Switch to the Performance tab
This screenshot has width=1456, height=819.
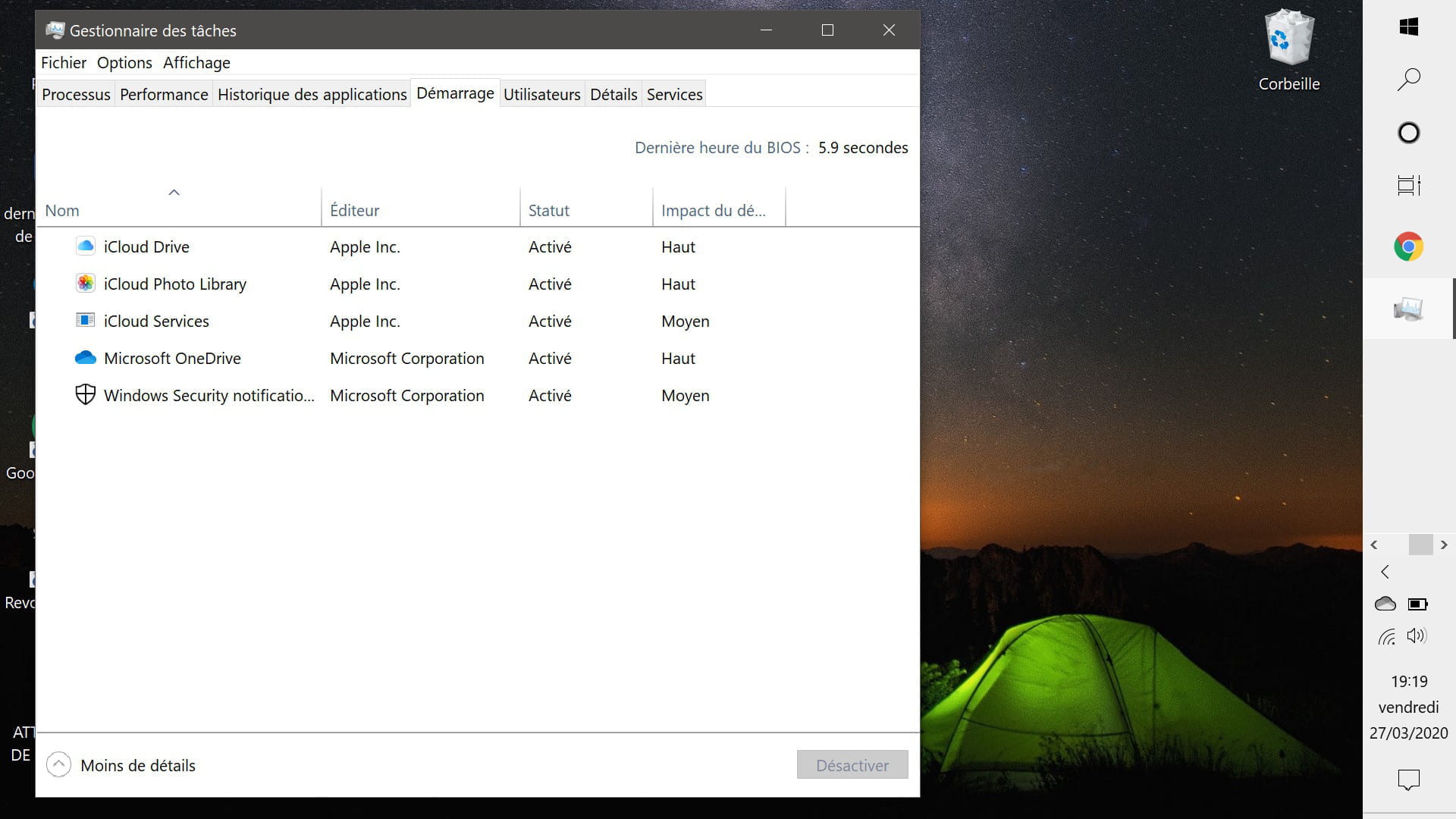[164, 94]
